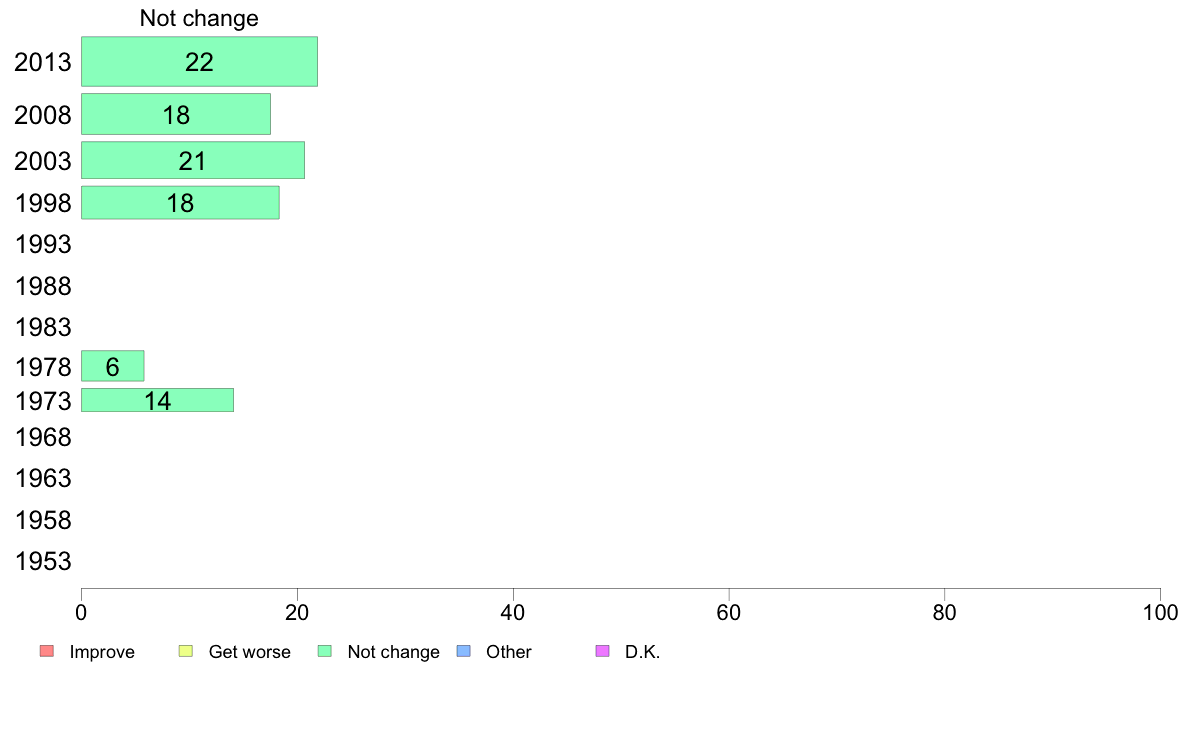
Task: Click the green Not change legend swatch
Action: (325, 651)
